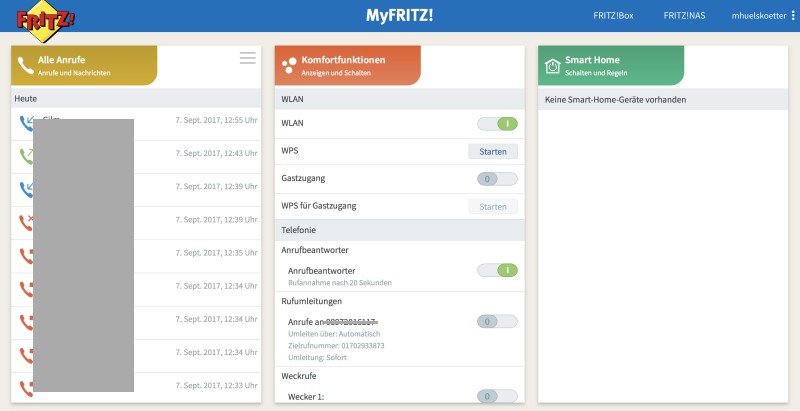The image size is (800, 411).
Task: Click Rufannahme nach 20 Sekunden text
Action: [x=340, y=282]
